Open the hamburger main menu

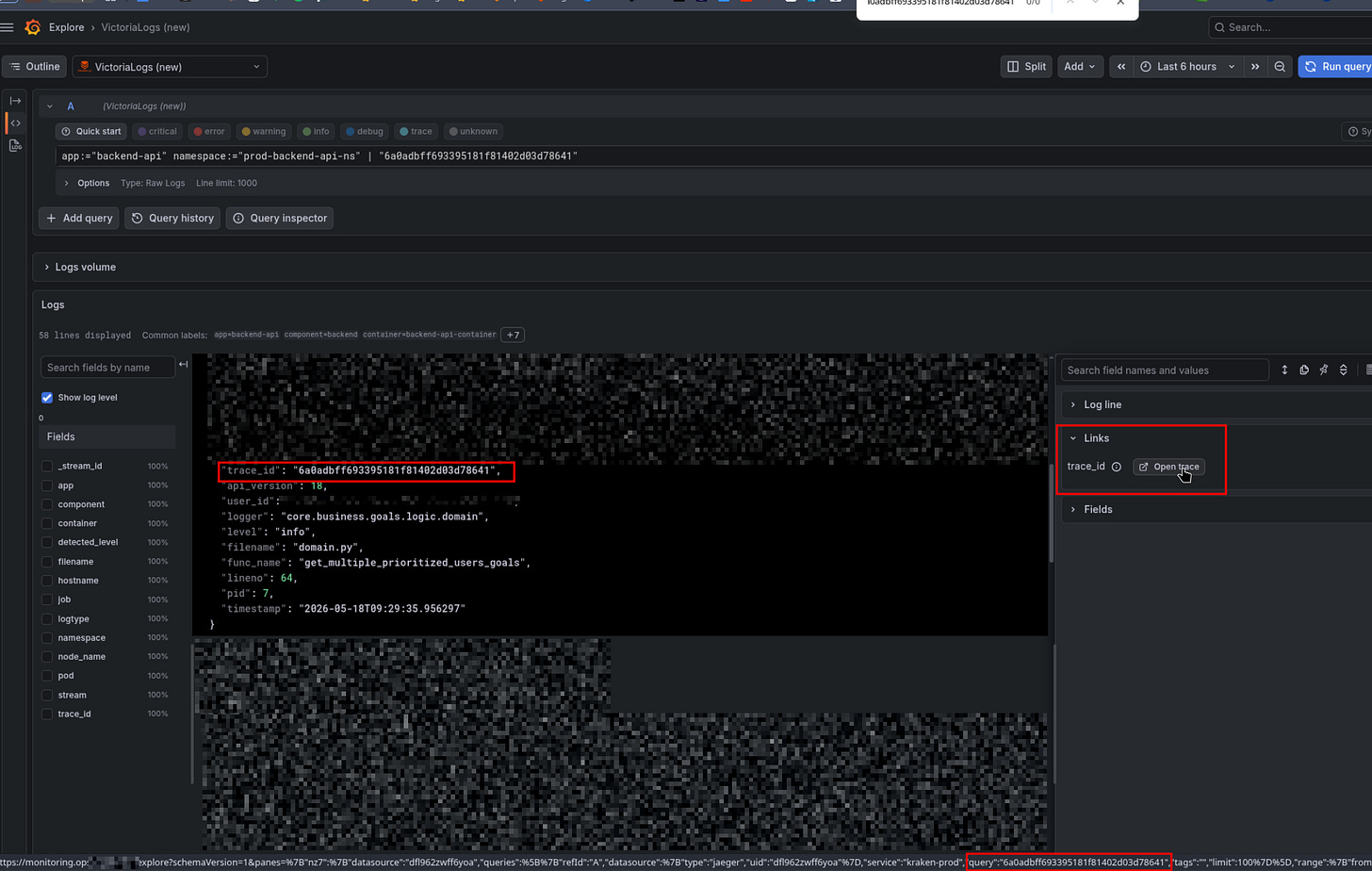click(8, 27)
